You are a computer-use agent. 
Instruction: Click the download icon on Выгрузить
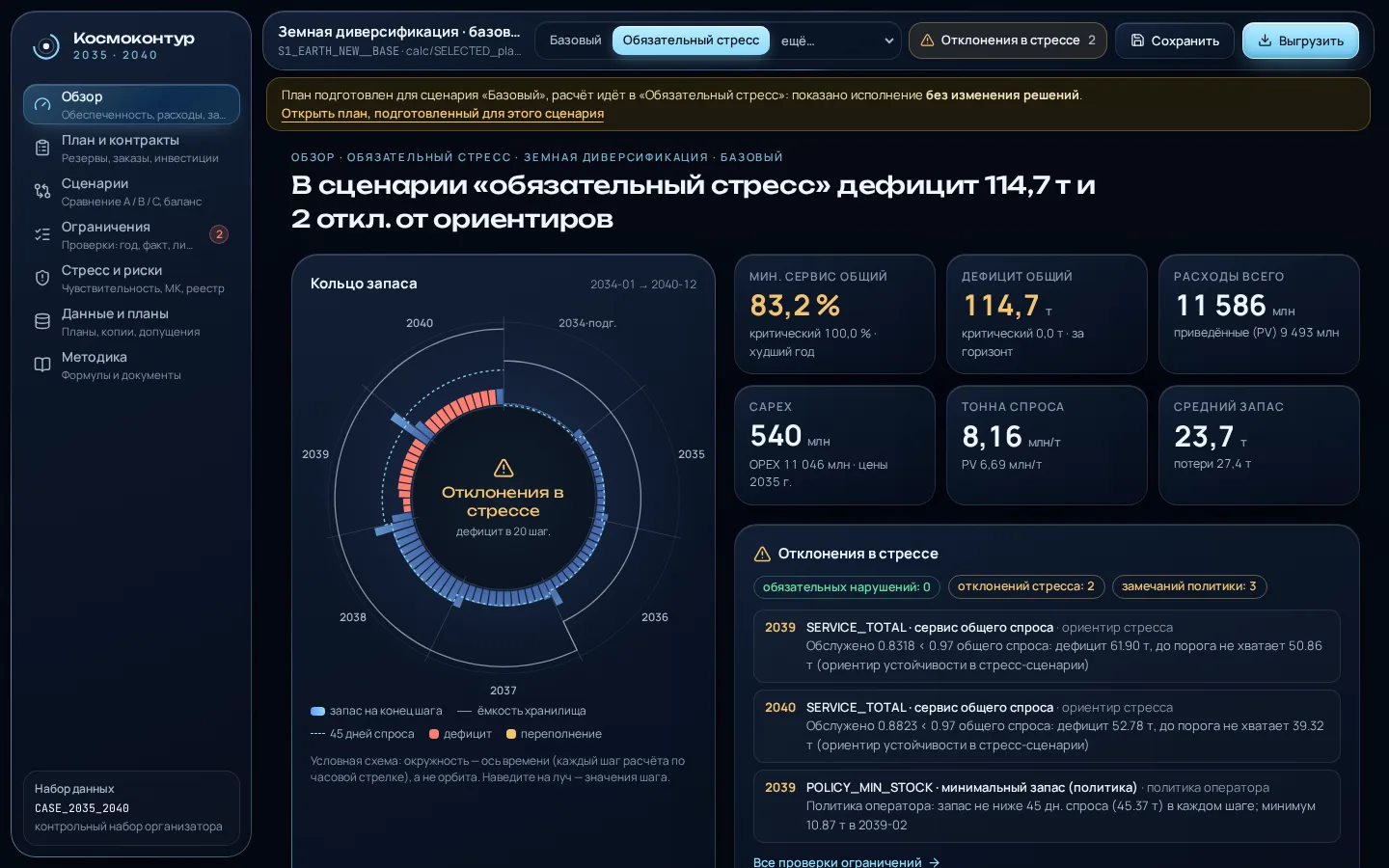(x=1265, y=41)
